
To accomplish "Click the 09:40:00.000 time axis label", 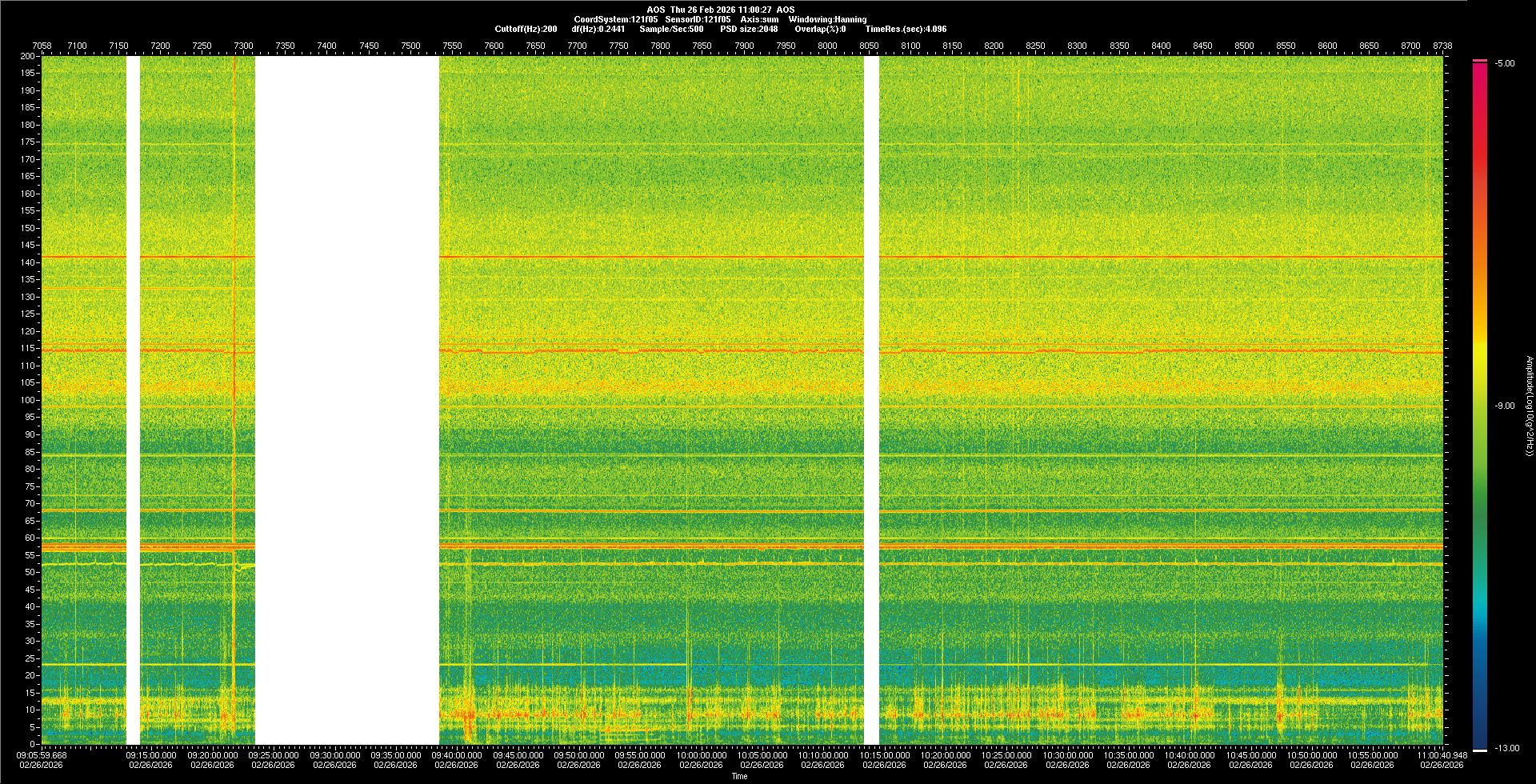I will point(458,755).
